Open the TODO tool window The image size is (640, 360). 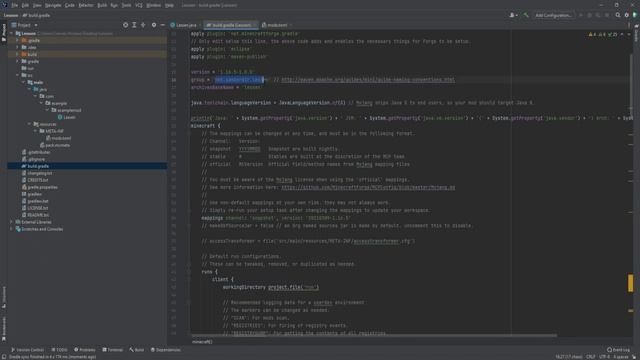click(x=60, y=350)
